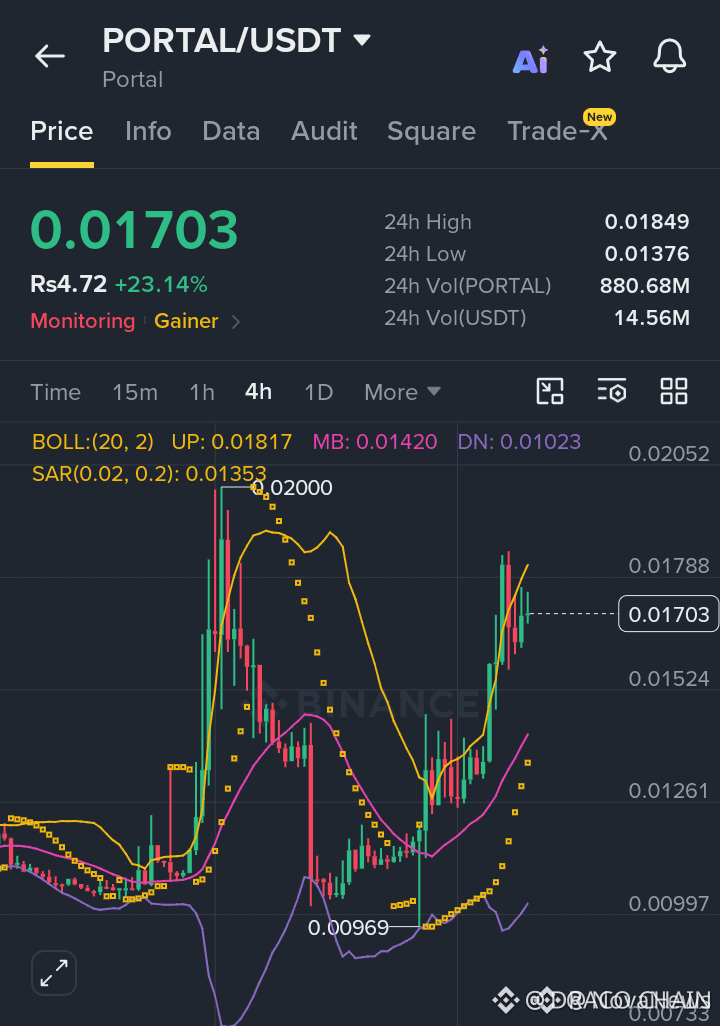
Task: Open the Audit tab
Action: coord(324,131)
